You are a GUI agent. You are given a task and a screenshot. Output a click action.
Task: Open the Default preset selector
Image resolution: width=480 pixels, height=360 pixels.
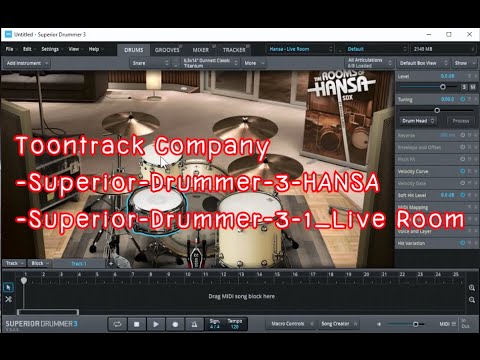[376, 49]
